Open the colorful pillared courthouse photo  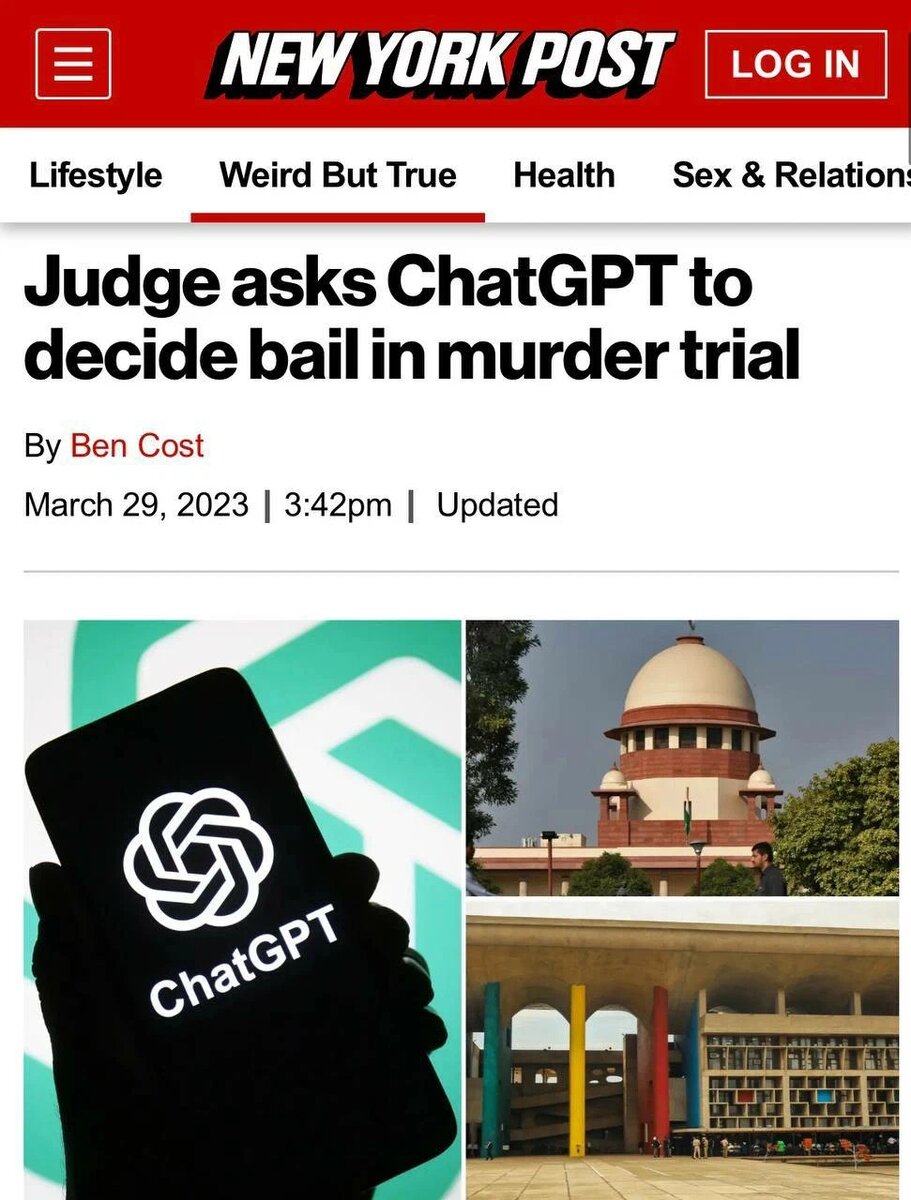[683, 1050]
